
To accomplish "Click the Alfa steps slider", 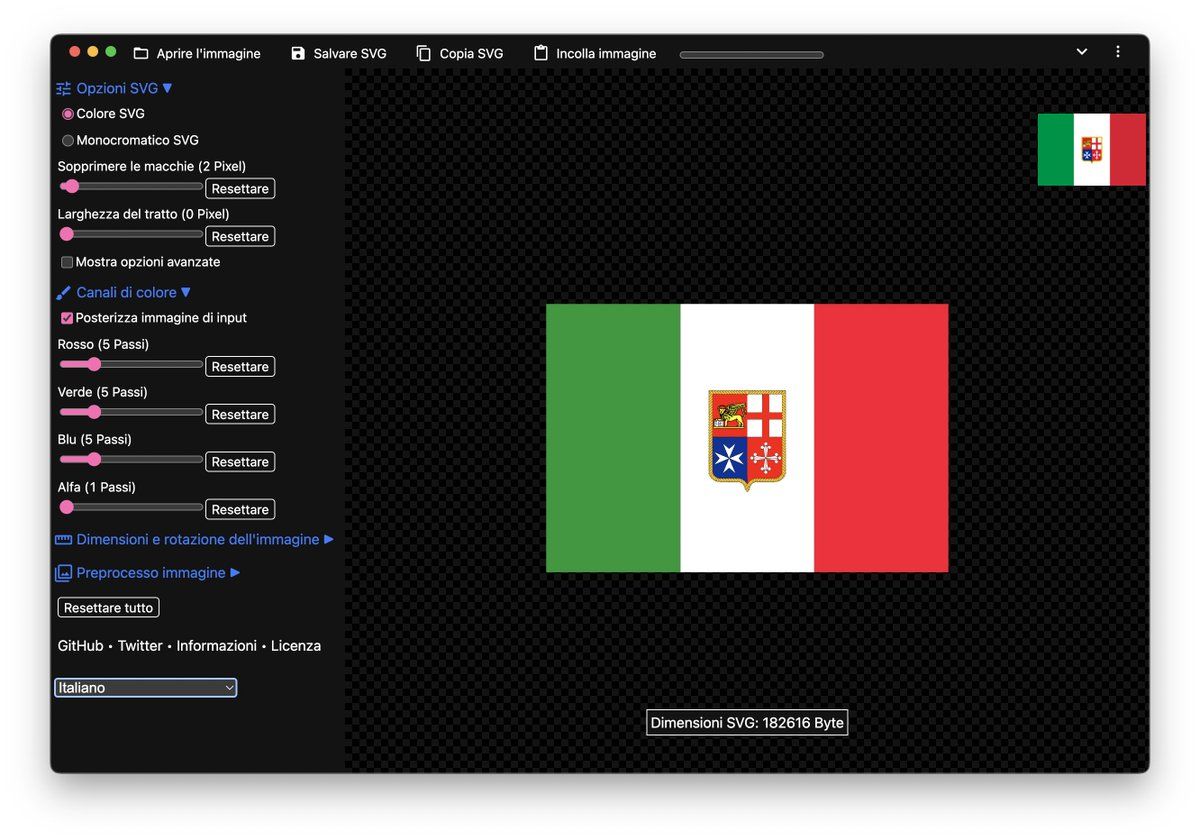I will [x=131, y=507].
